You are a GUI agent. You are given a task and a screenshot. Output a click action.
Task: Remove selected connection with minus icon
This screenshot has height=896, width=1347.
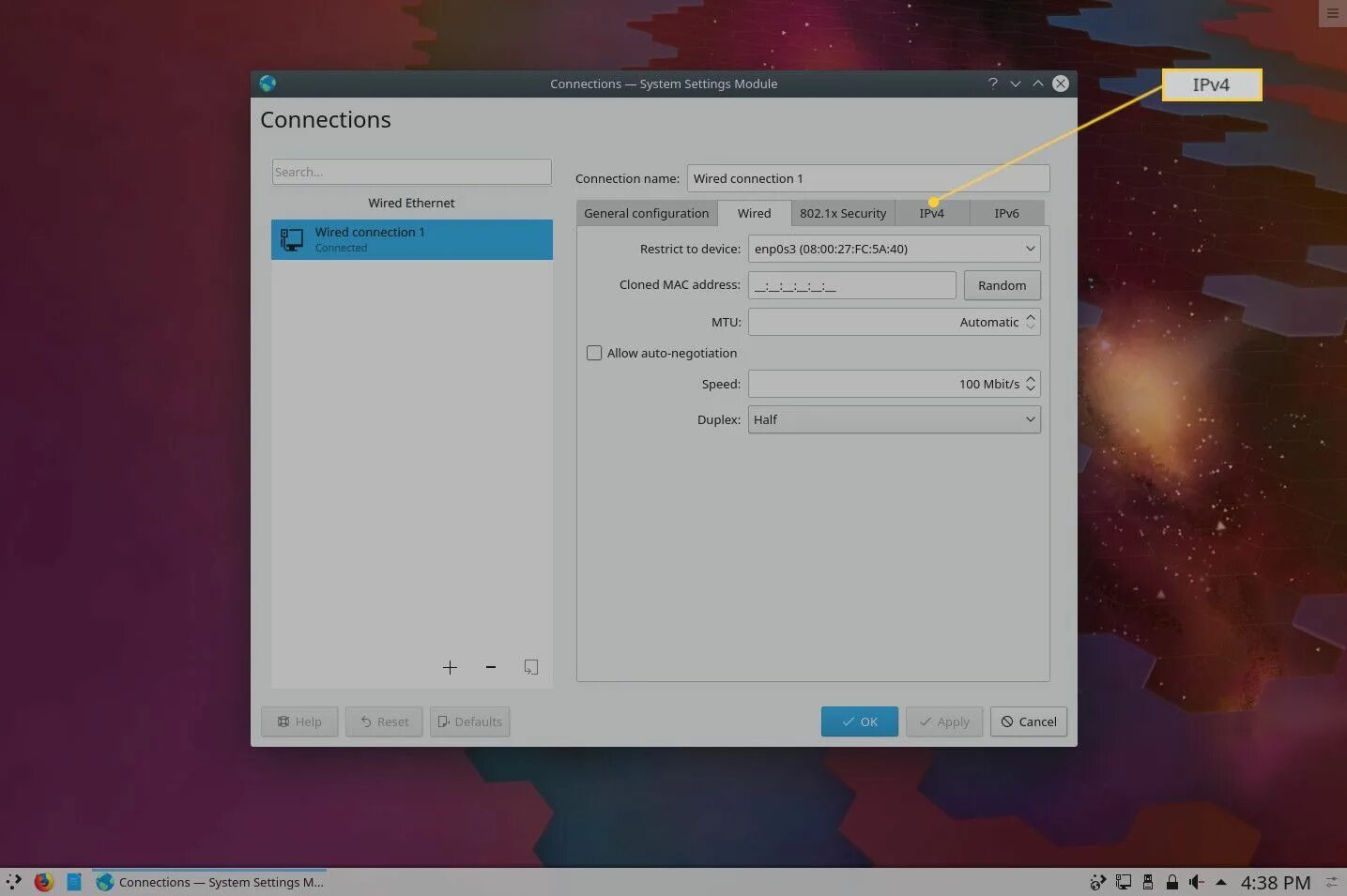(x=490, y=667)
